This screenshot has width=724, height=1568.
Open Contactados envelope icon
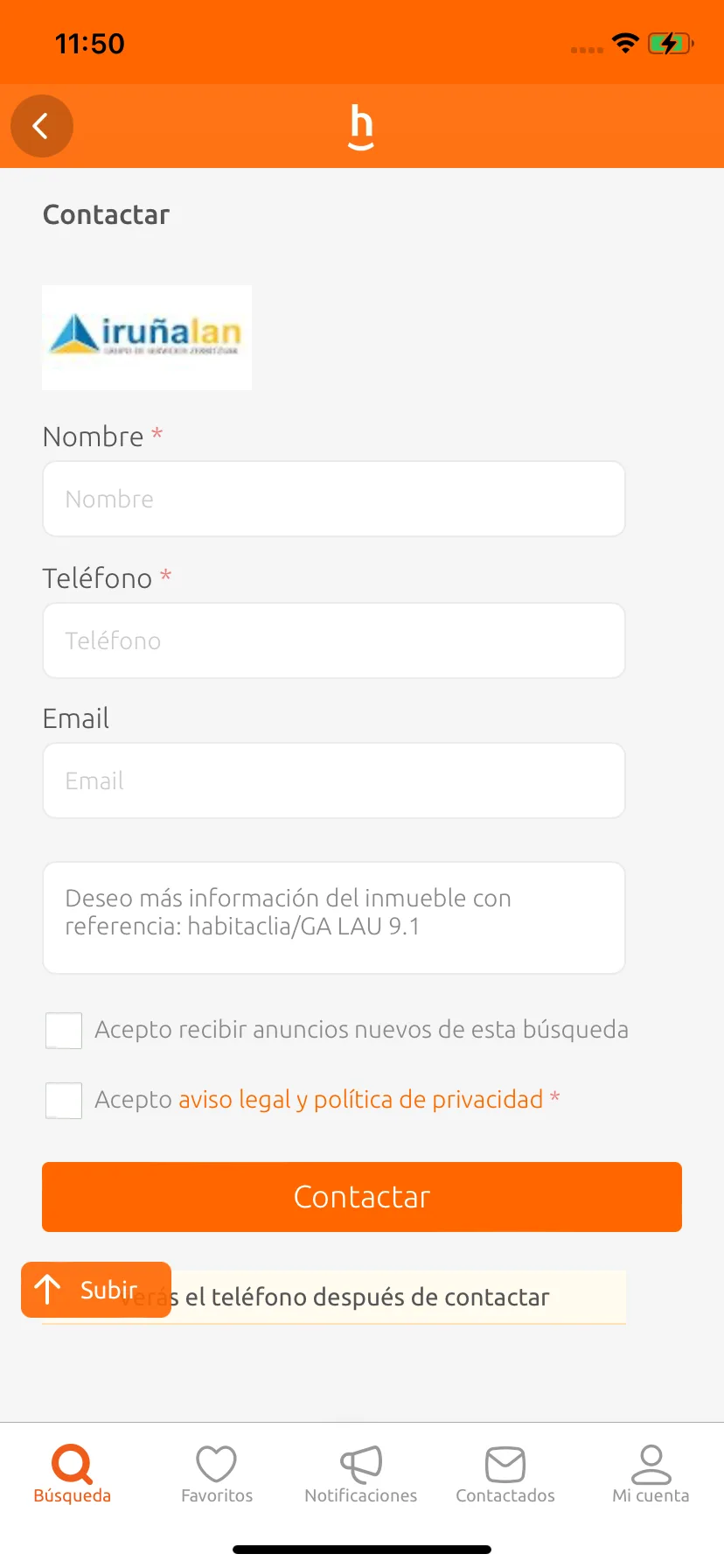505,1473
